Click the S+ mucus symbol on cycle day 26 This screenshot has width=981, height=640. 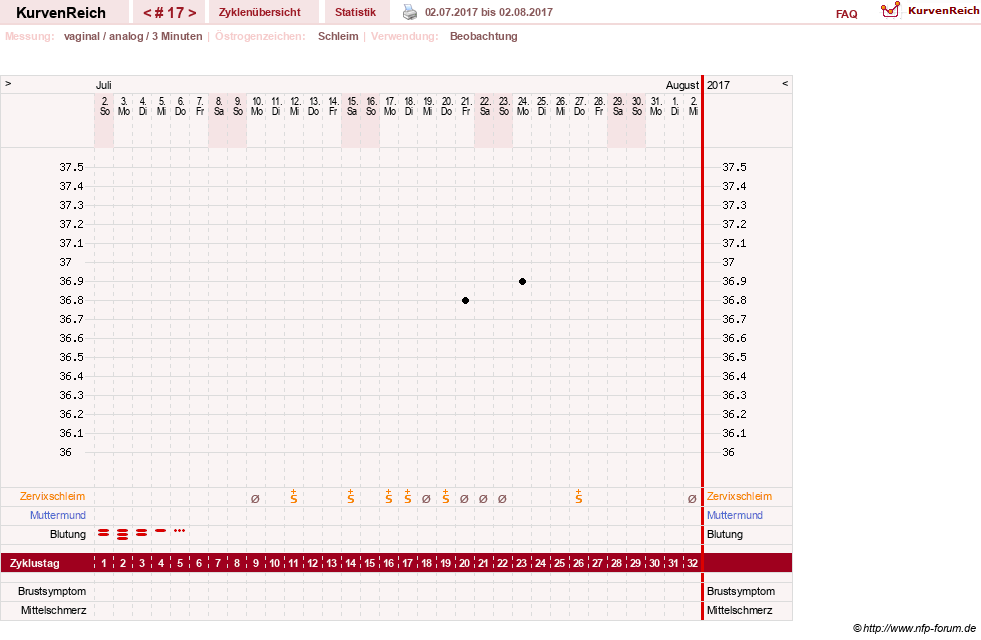tap(579, 497)
